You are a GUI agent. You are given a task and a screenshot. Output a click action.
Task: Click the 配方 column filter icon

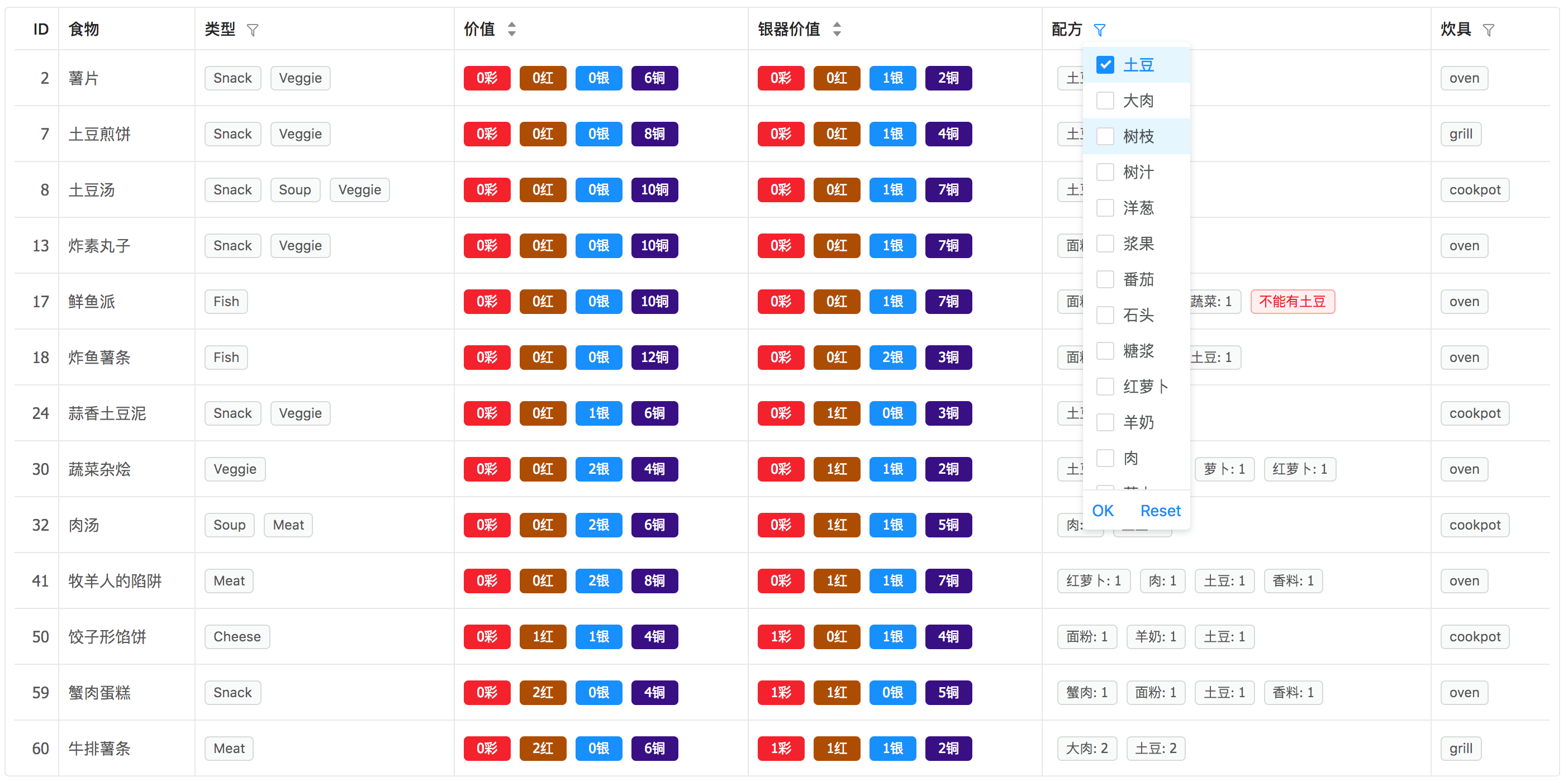tap(1099, 29)
